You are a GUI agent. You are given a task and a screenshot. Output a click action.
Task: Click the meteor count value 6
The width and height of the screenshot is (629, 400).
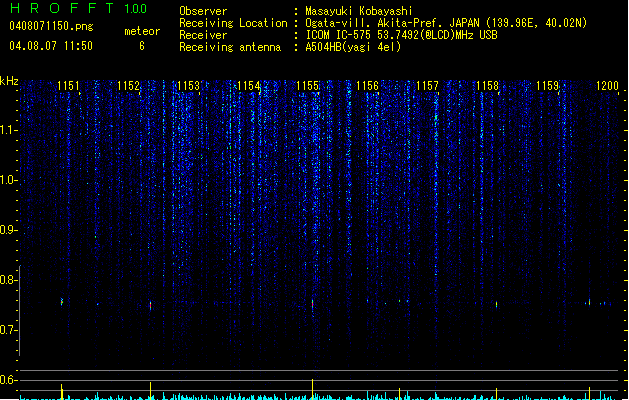[142, 46]
